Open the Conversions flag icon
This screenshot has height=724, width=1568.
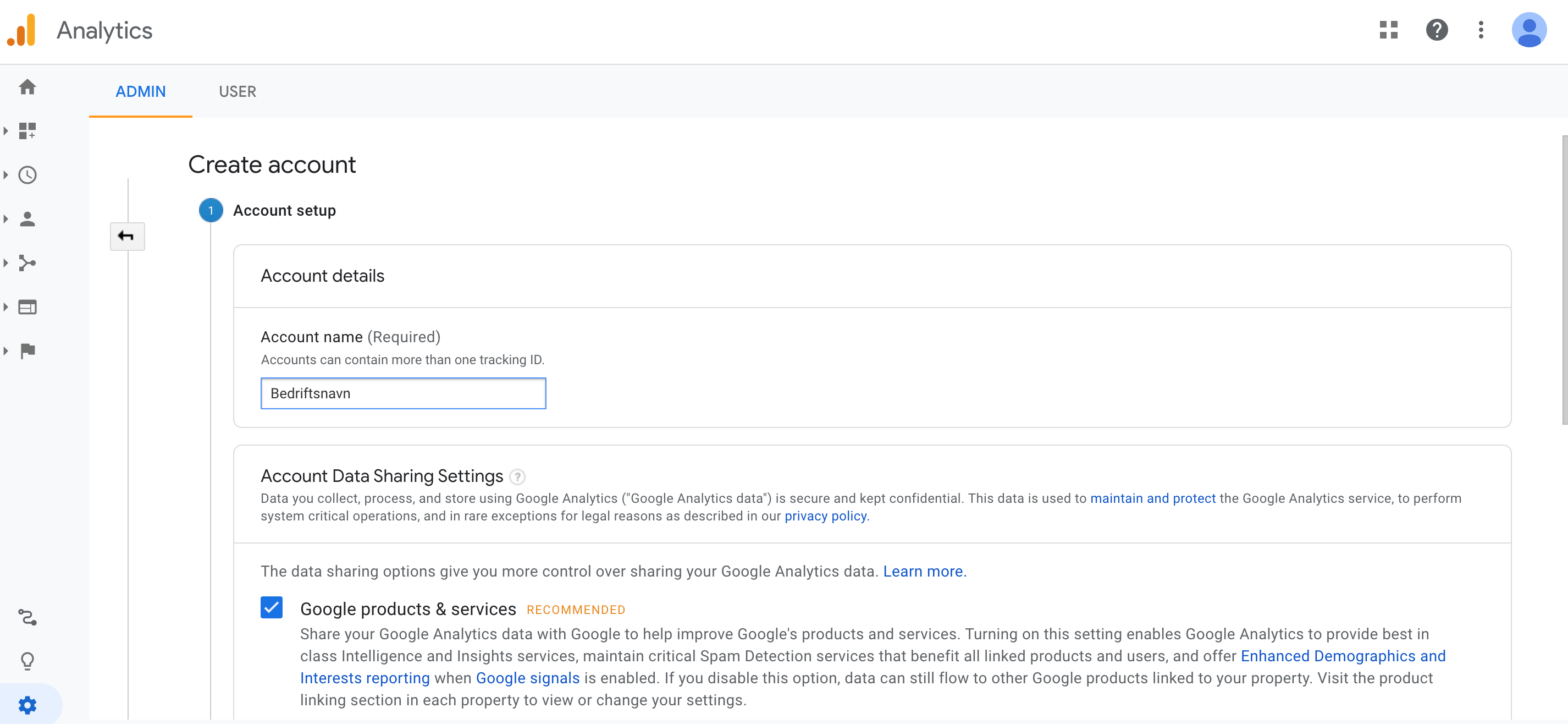(27, 351)
